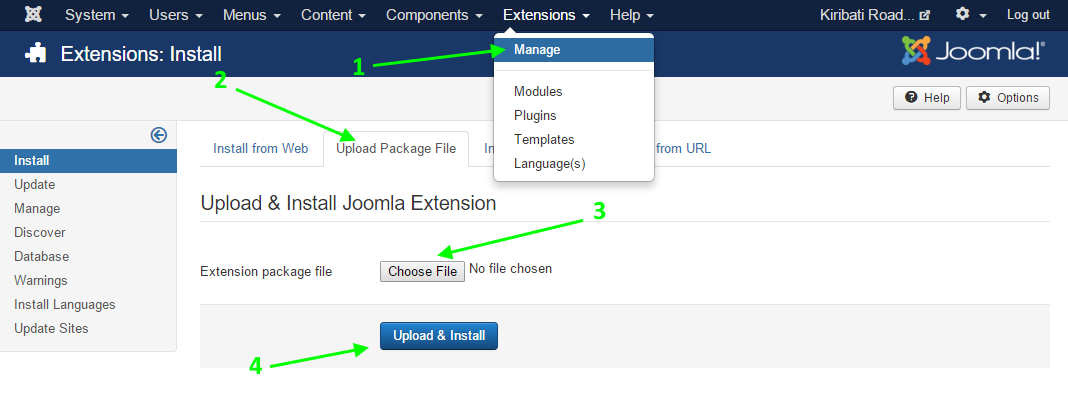Select the Upload Package File tab

(x=396, y=149)
